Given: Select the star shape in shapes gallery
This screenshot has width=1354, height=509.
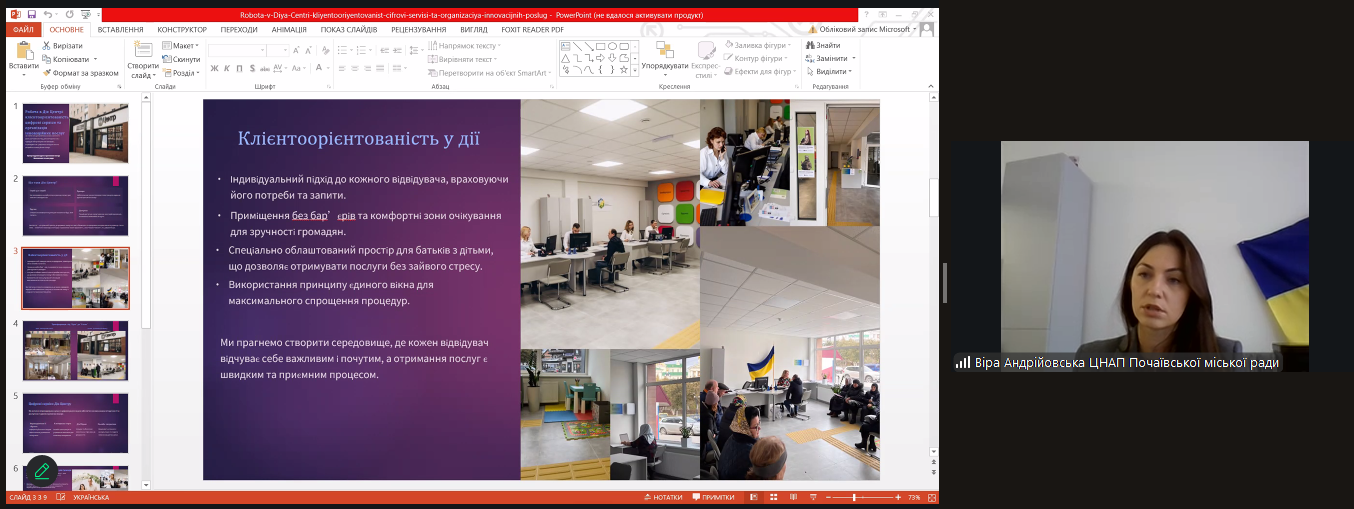Looking at the screenshot, I should (x=623, y=70).
